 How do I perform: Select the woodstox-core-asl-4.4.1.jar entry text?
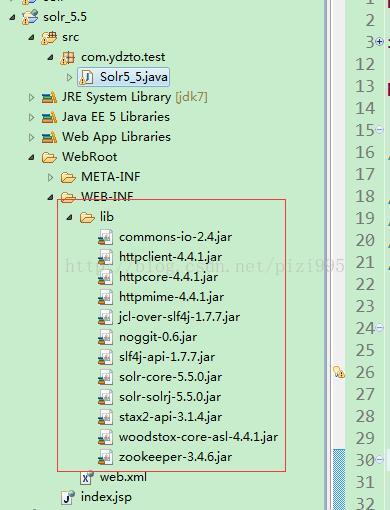pos(198,437)
